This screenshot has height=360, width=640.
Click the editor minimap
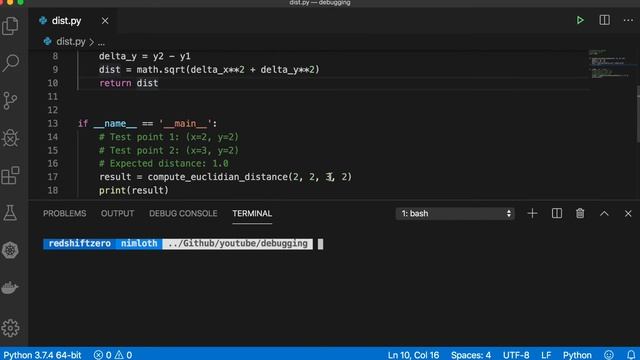[x=611, y=65]
